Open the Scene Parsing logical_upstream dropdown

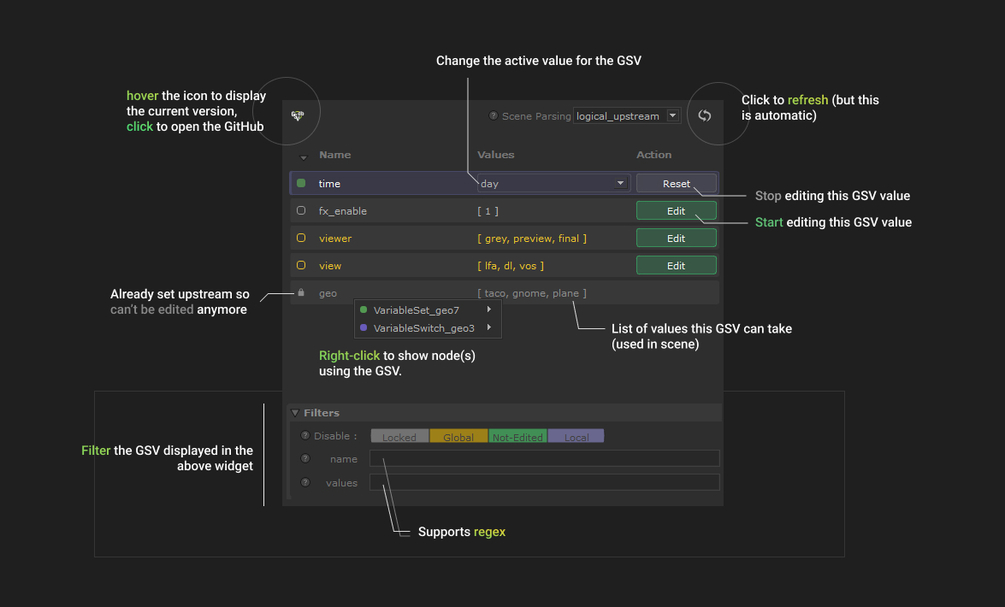[x=627, y=116]
